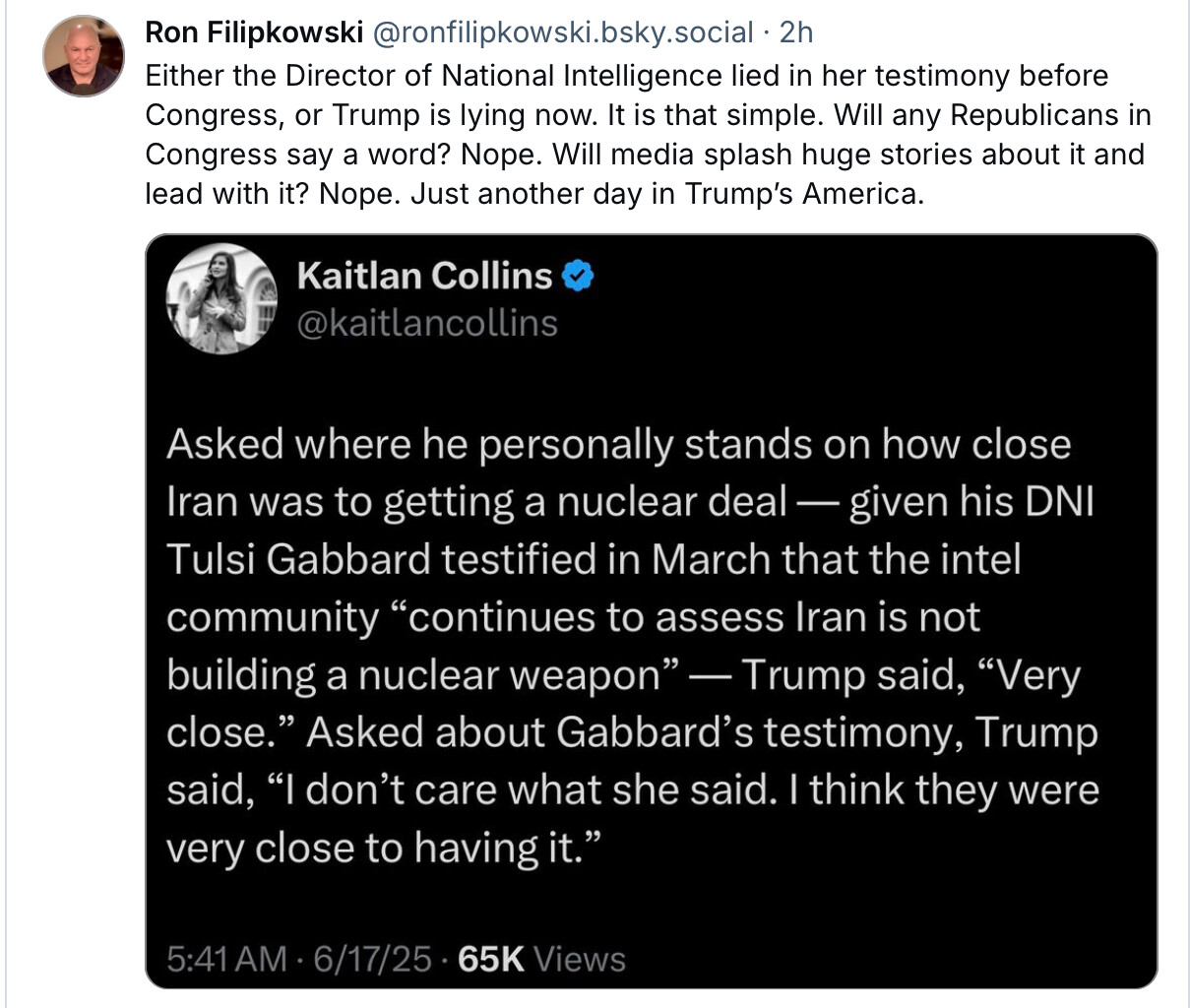This screenshot has width=1190, height=1008.
Task: Click "very close to having it." closing line
Action: (x=383, y=848)
